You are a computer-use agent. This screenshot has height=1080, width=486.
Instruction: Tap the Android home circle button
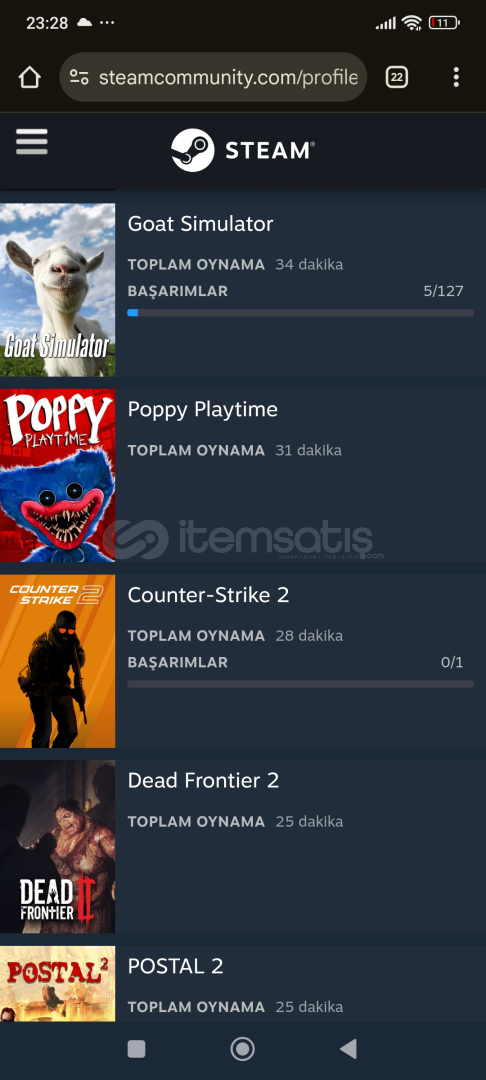click(242, 1049)
